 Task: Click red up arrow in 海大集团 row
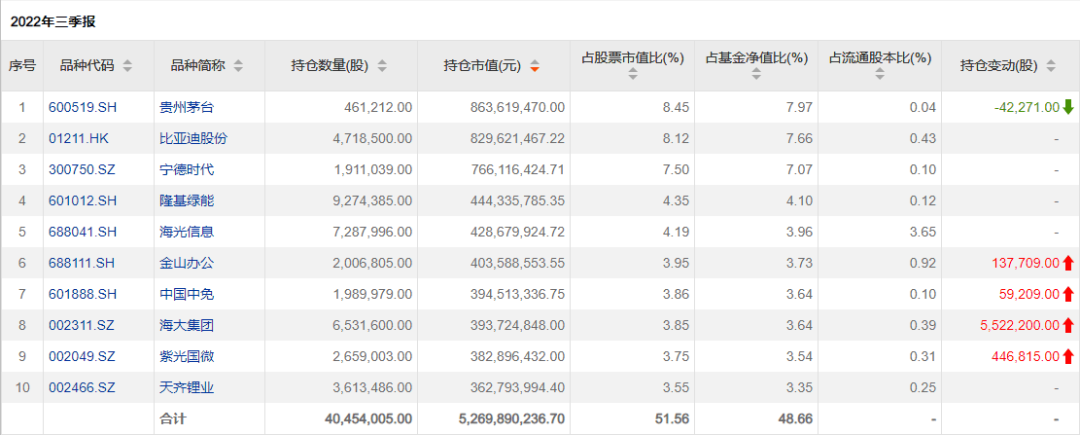1068,325
